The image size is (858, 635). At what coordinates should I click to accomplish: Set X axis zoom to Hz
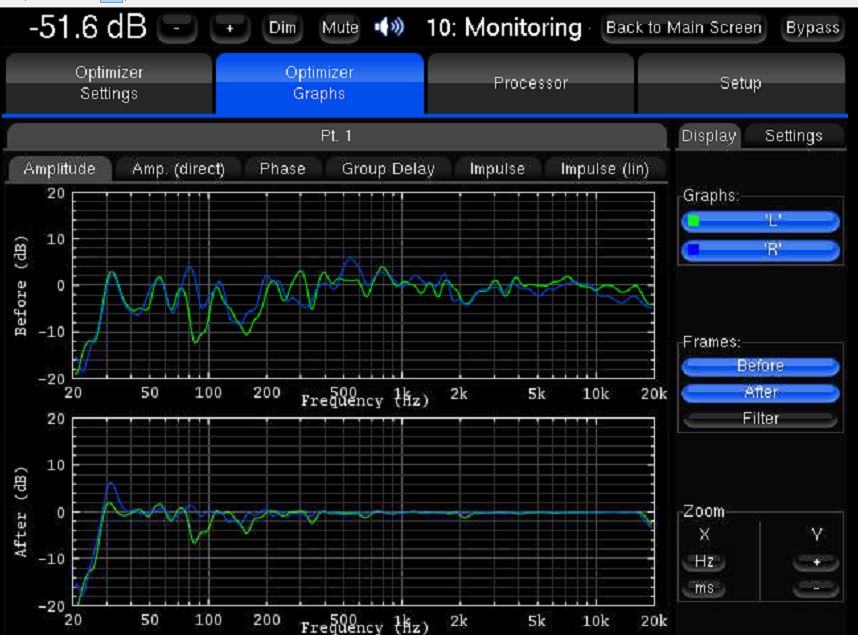[x=704, y=562]
